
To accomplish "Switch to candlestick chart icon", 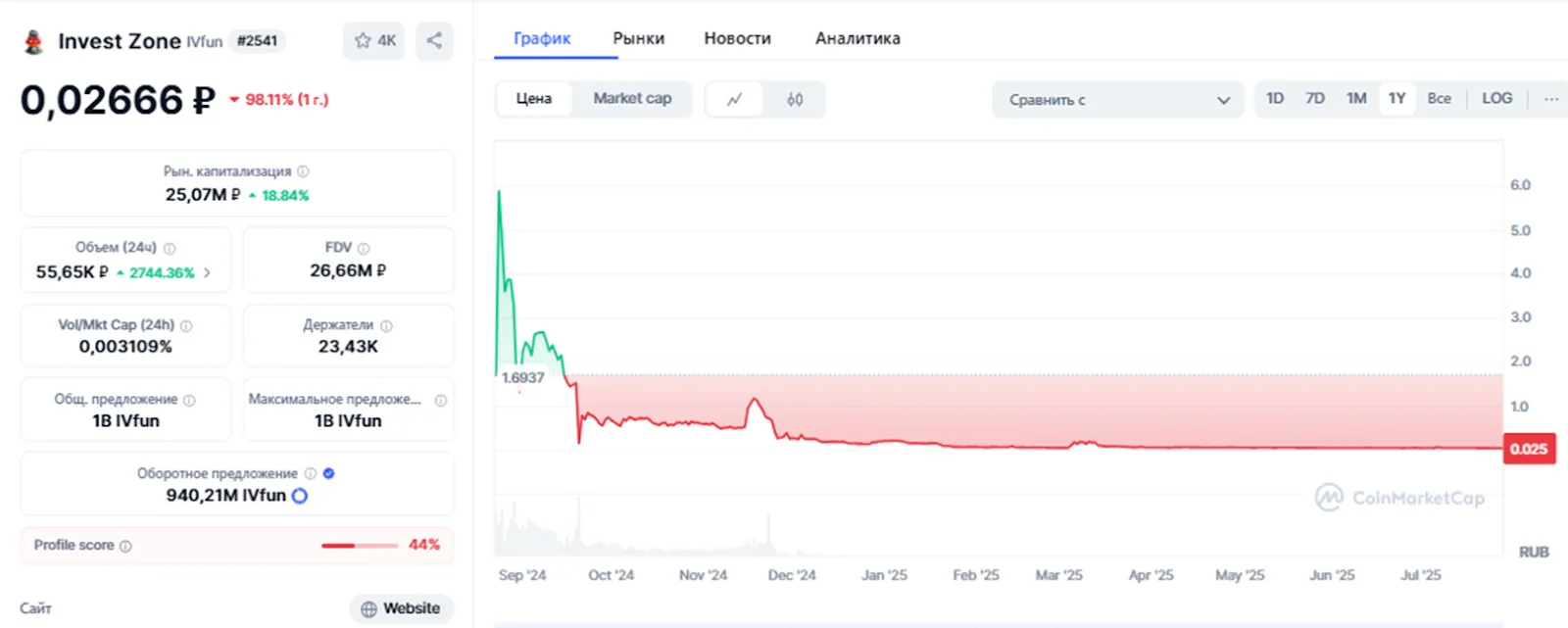I will click(795, 99).
